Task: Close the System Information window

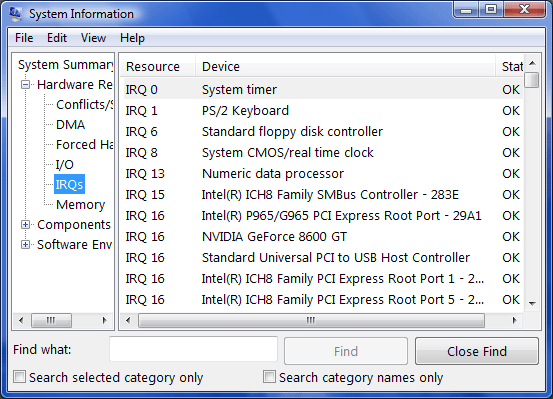Action: (524, 10)
